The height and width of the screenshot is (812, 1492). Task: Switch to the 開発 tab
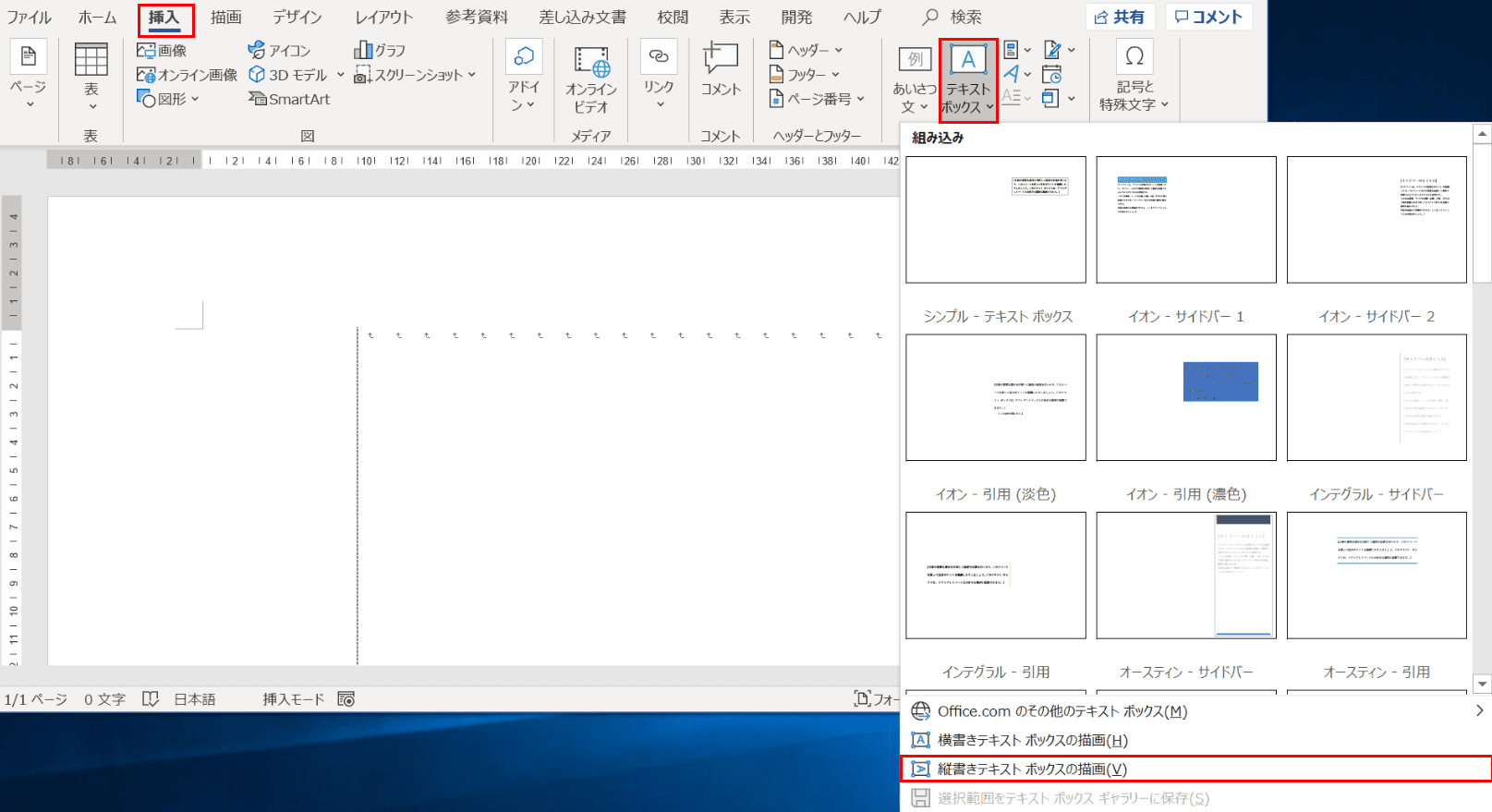pyautogui.click(x=796, y=18)
